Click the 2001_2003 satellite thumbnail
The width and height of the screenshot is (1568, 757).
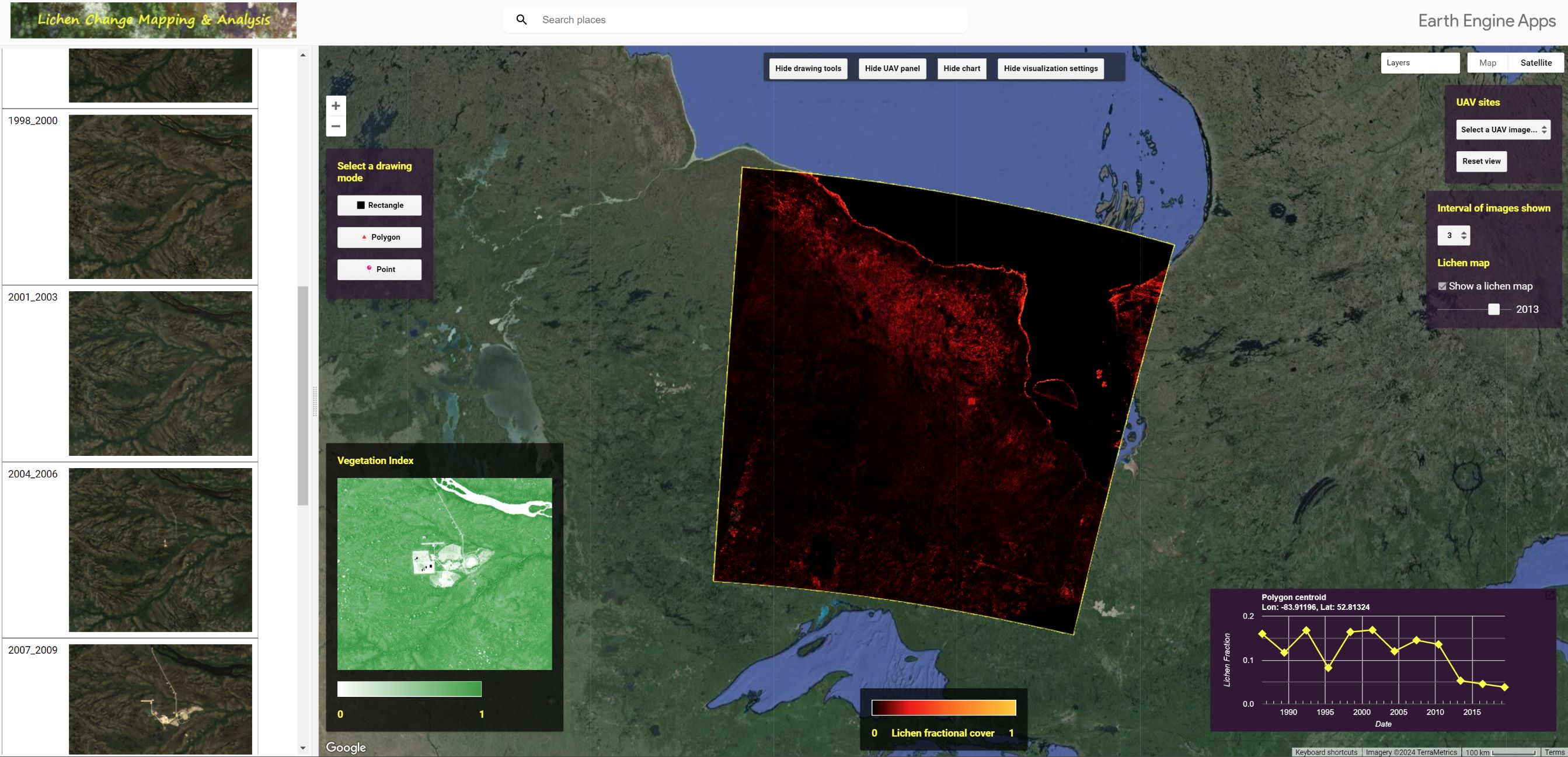click(160, 373)
